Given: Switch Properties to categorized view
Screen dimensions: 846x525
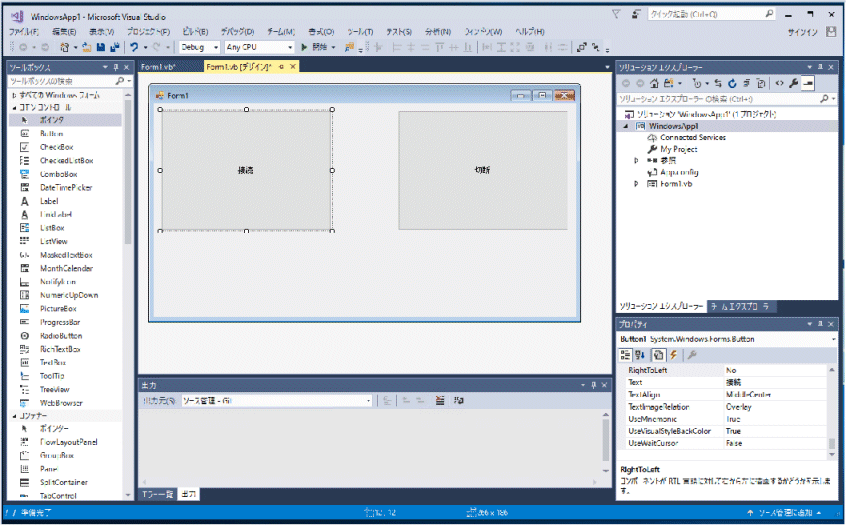Looking at the screenshot, I should 625,354.
